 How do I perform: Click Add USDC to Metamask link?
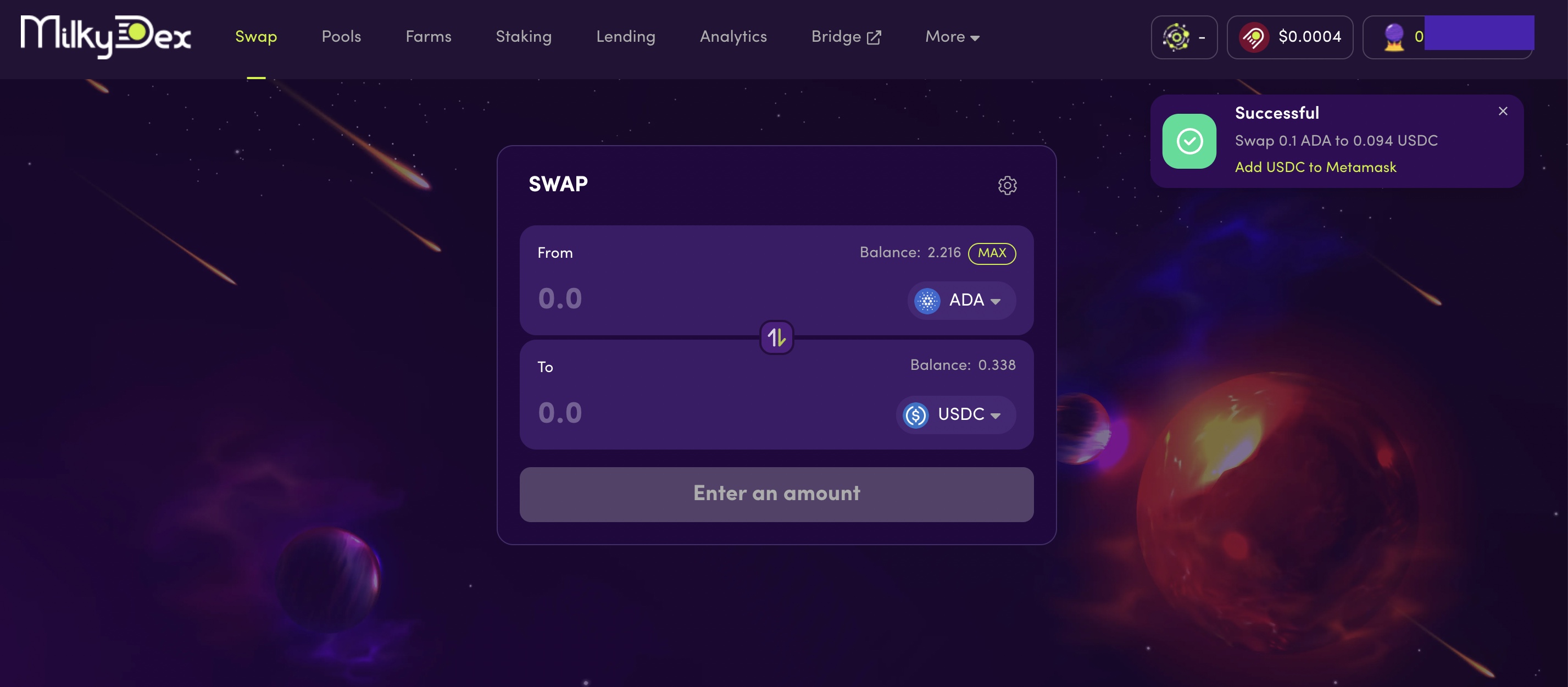point(1315,167)
